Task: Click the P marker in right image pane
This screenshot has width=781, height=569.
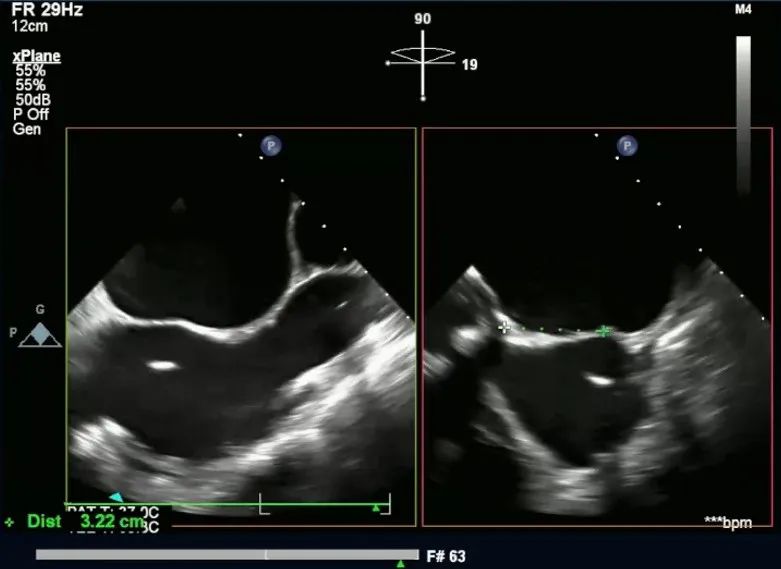Action: click(628, 146)
